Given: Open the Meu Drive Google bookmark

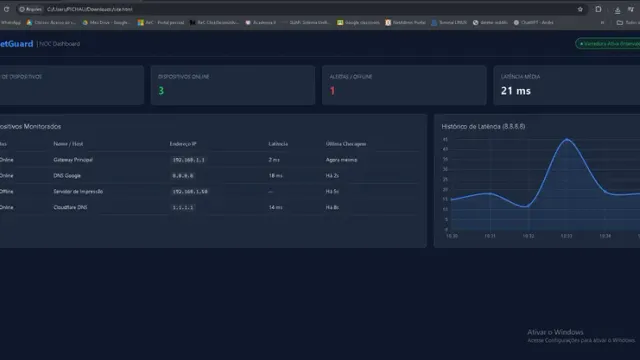Looking at the screenshot, I should pyautogui.click(x=106, y=22).
